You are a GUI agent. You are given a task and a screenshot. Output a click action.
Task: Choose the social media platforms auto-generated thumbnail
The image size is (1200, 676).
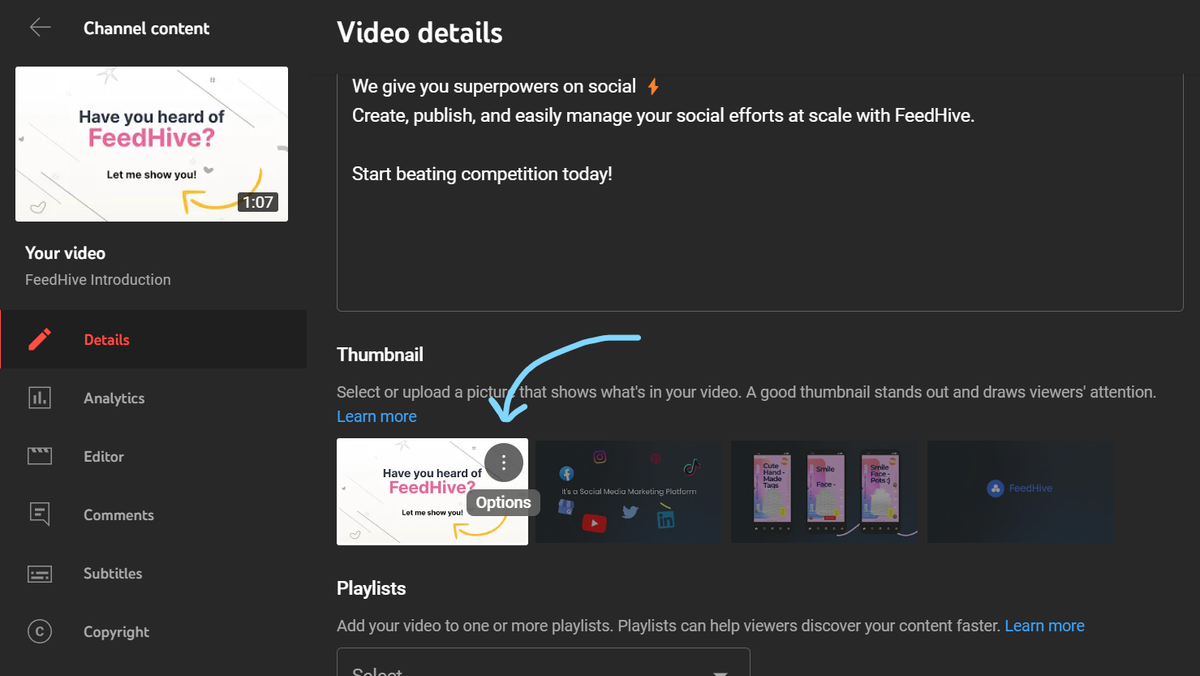(x=628, y=492)
